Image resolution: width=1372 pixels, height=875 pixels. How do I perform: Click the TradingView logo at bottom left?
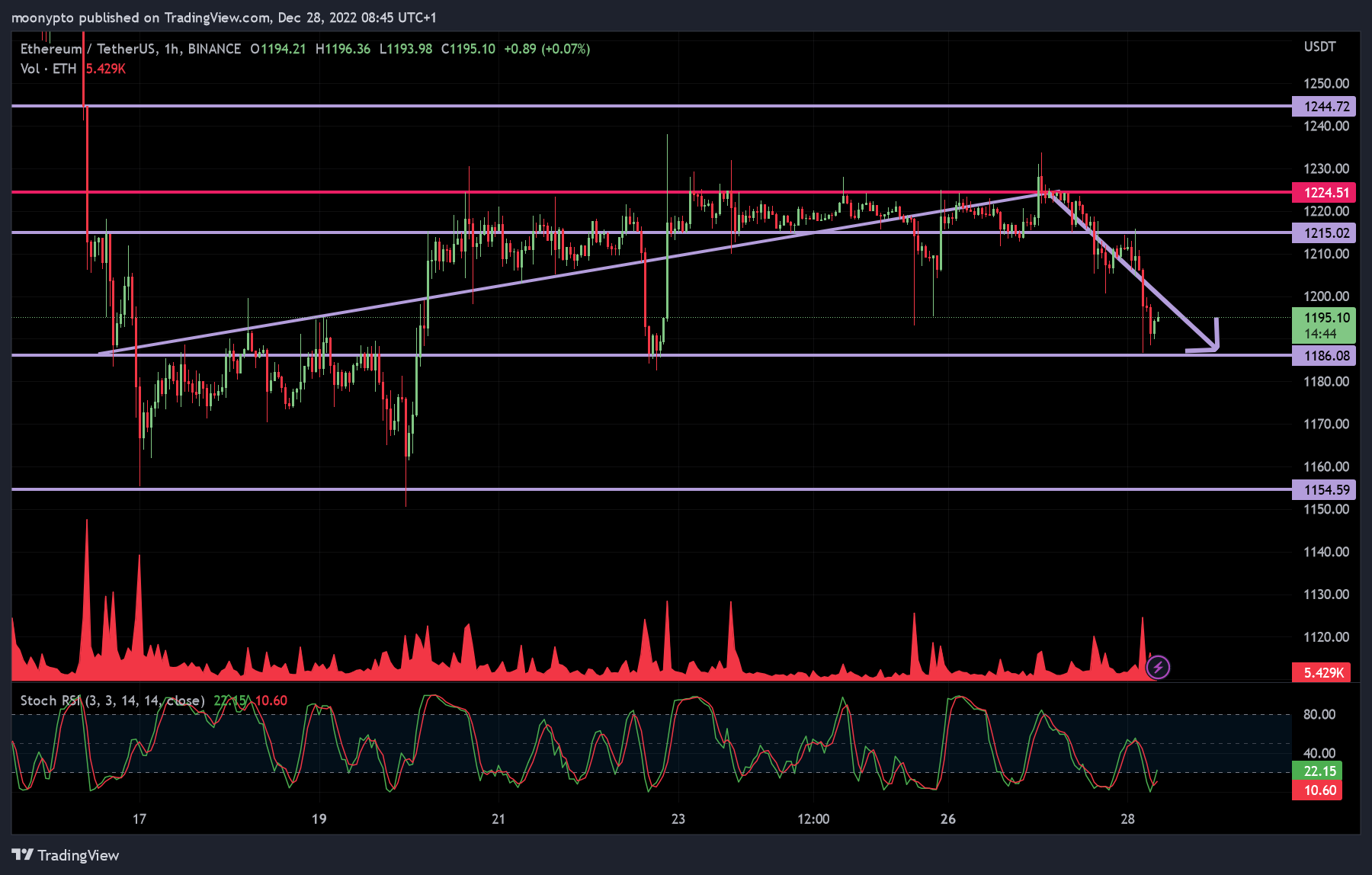(66, 855)
